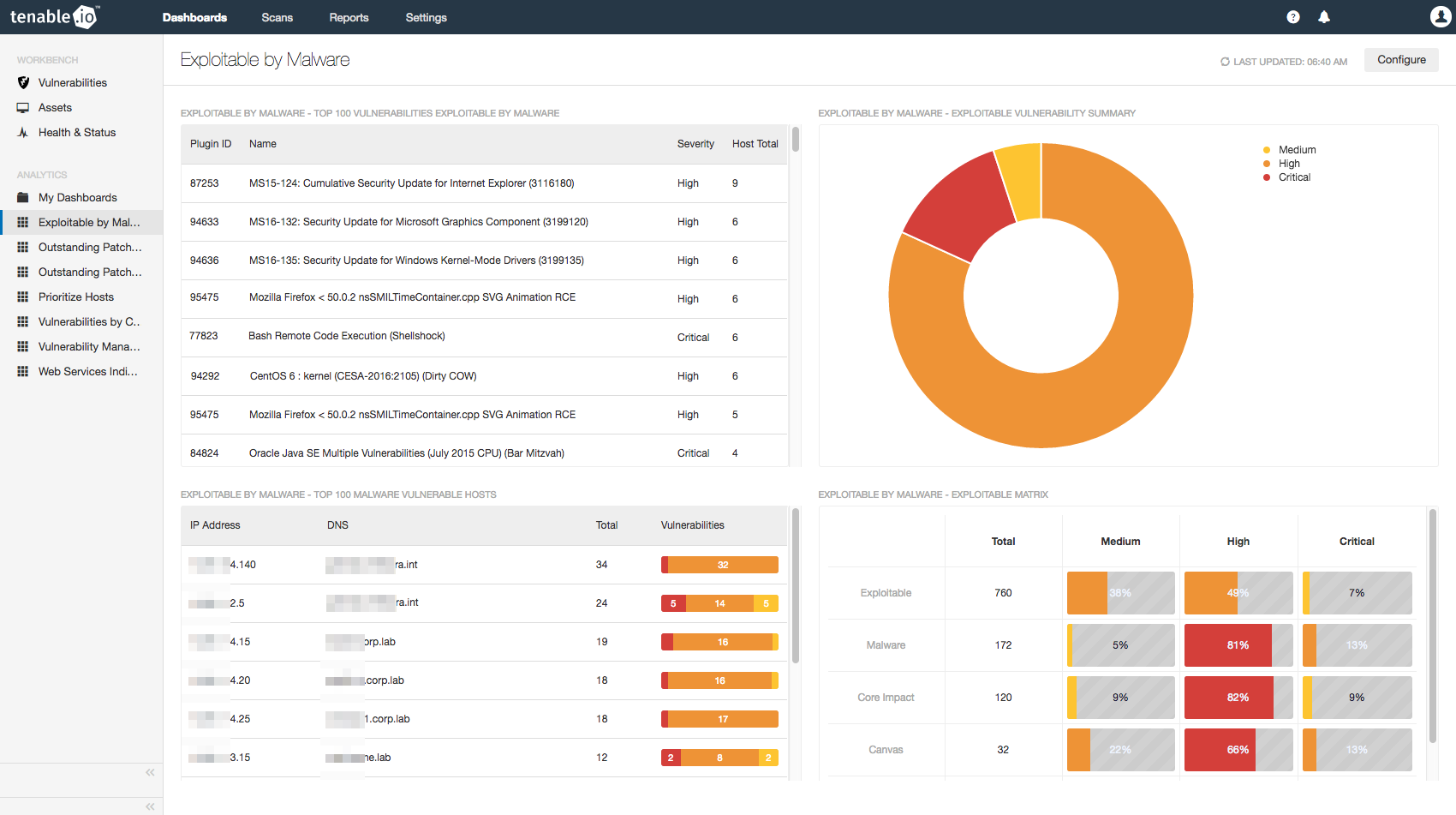
Task: Sort by Severity column header
Action: tap(695, 144)
